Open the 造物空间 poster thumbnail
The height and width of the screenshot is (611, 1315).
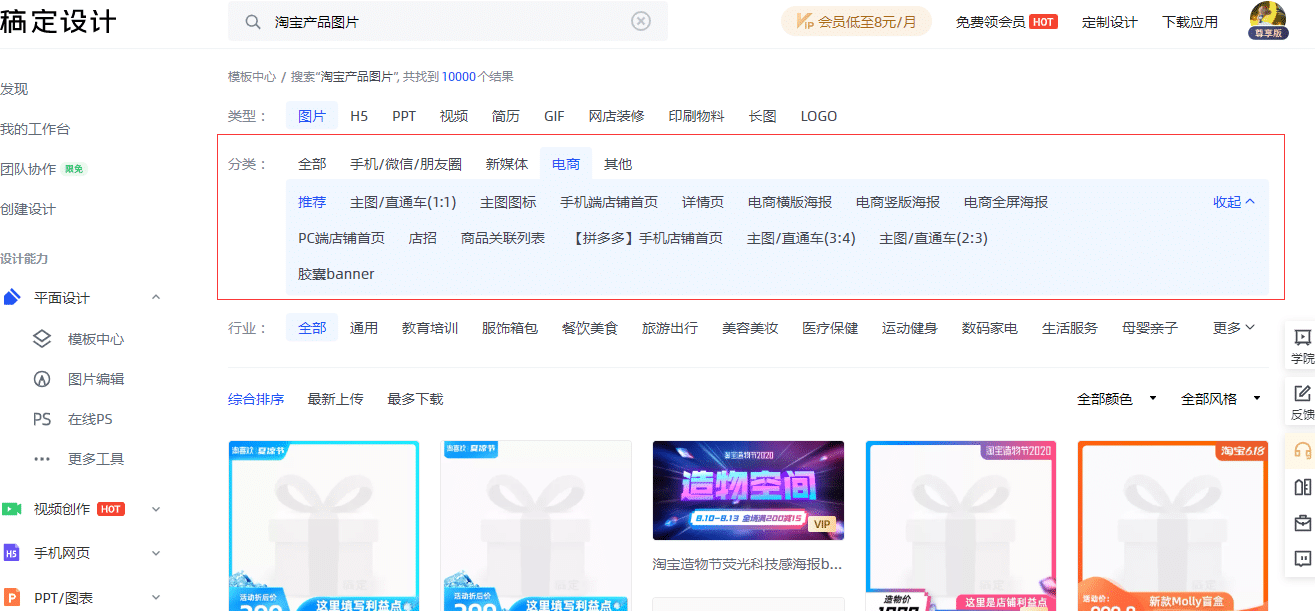tap(748, 490)
